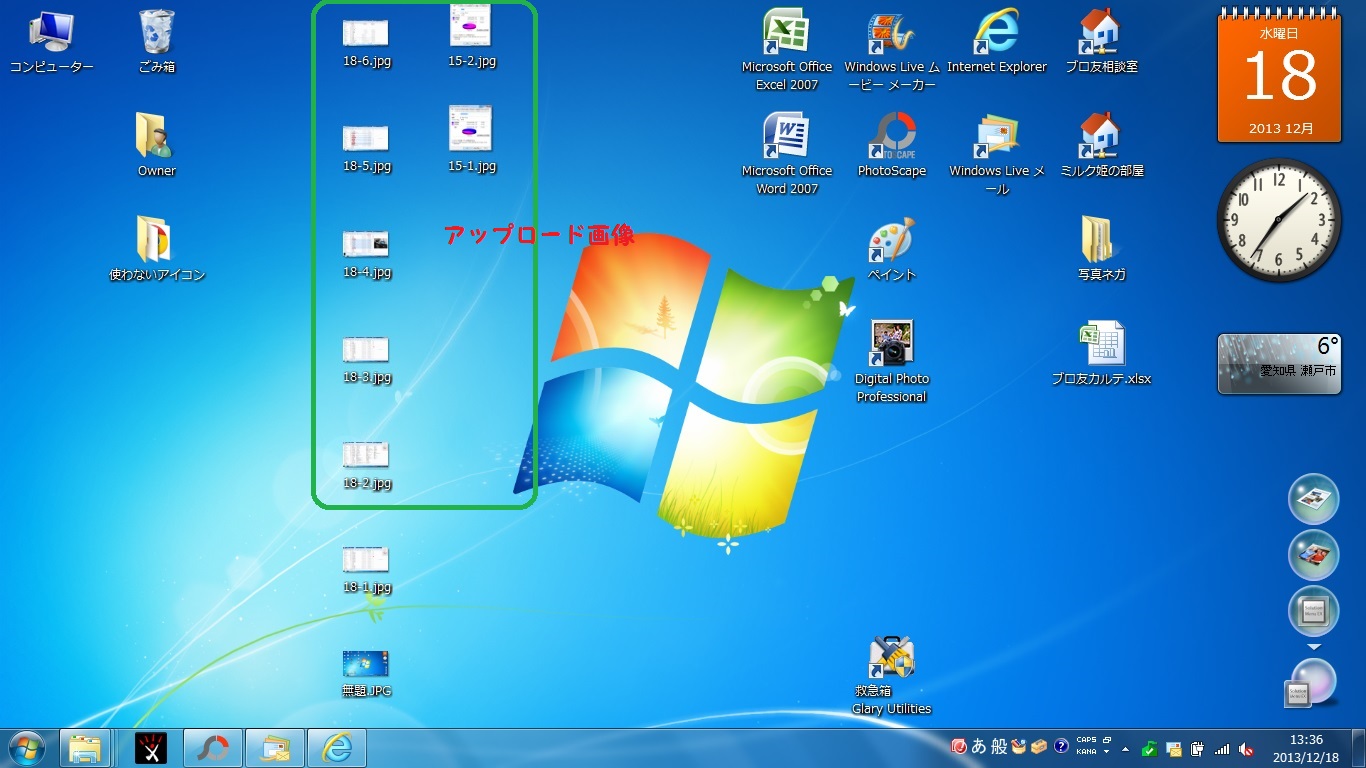Open the ごみ箱 recycle bin icon

(x=157, y=43)
